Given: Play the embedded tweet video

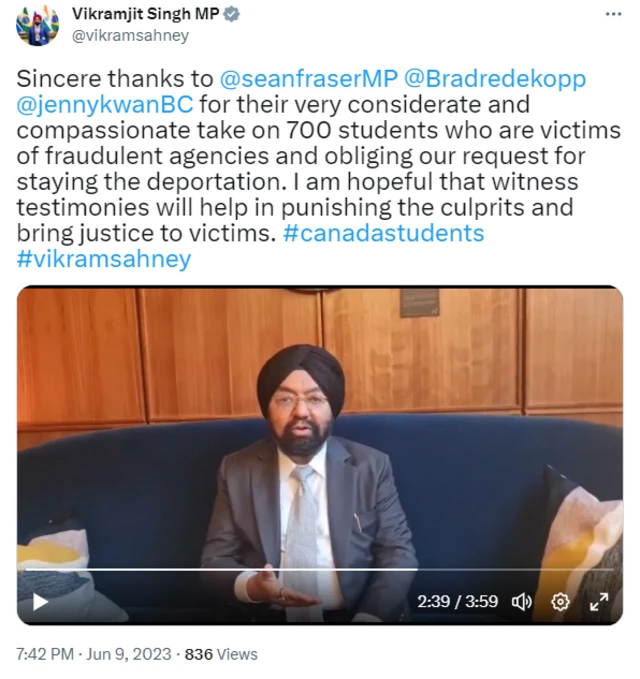Looking at the screenshot, I should point(41,601).
